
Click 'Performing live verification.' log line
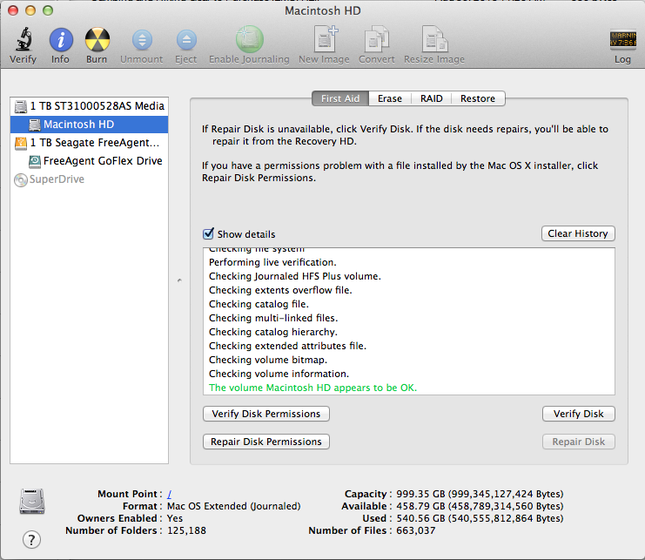[x=272, y=262]
